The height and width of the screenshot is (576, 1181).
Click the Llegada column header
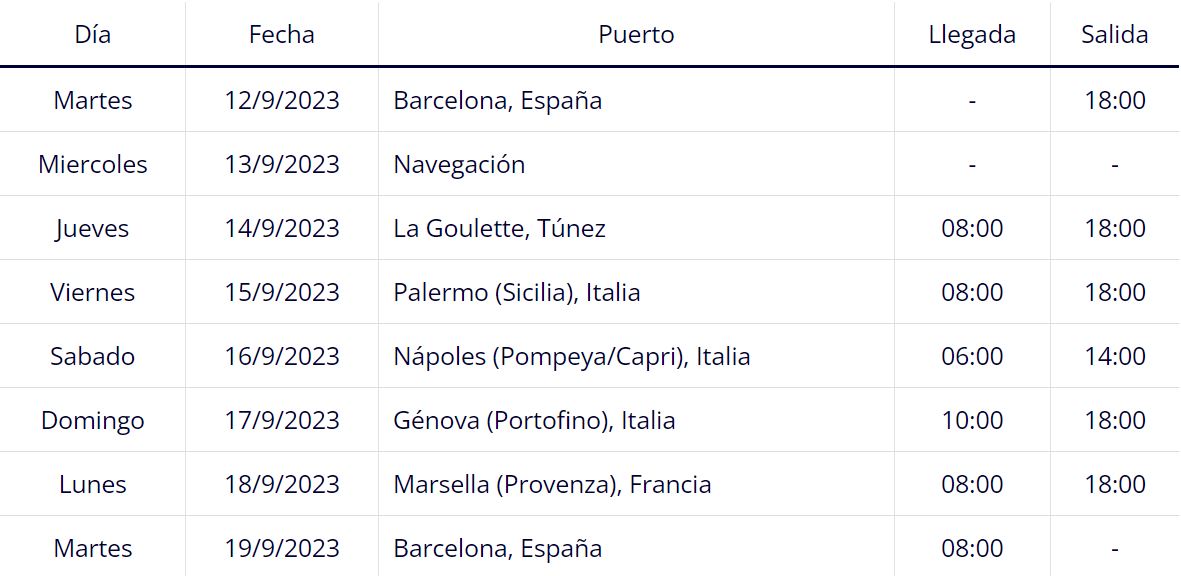972,35
